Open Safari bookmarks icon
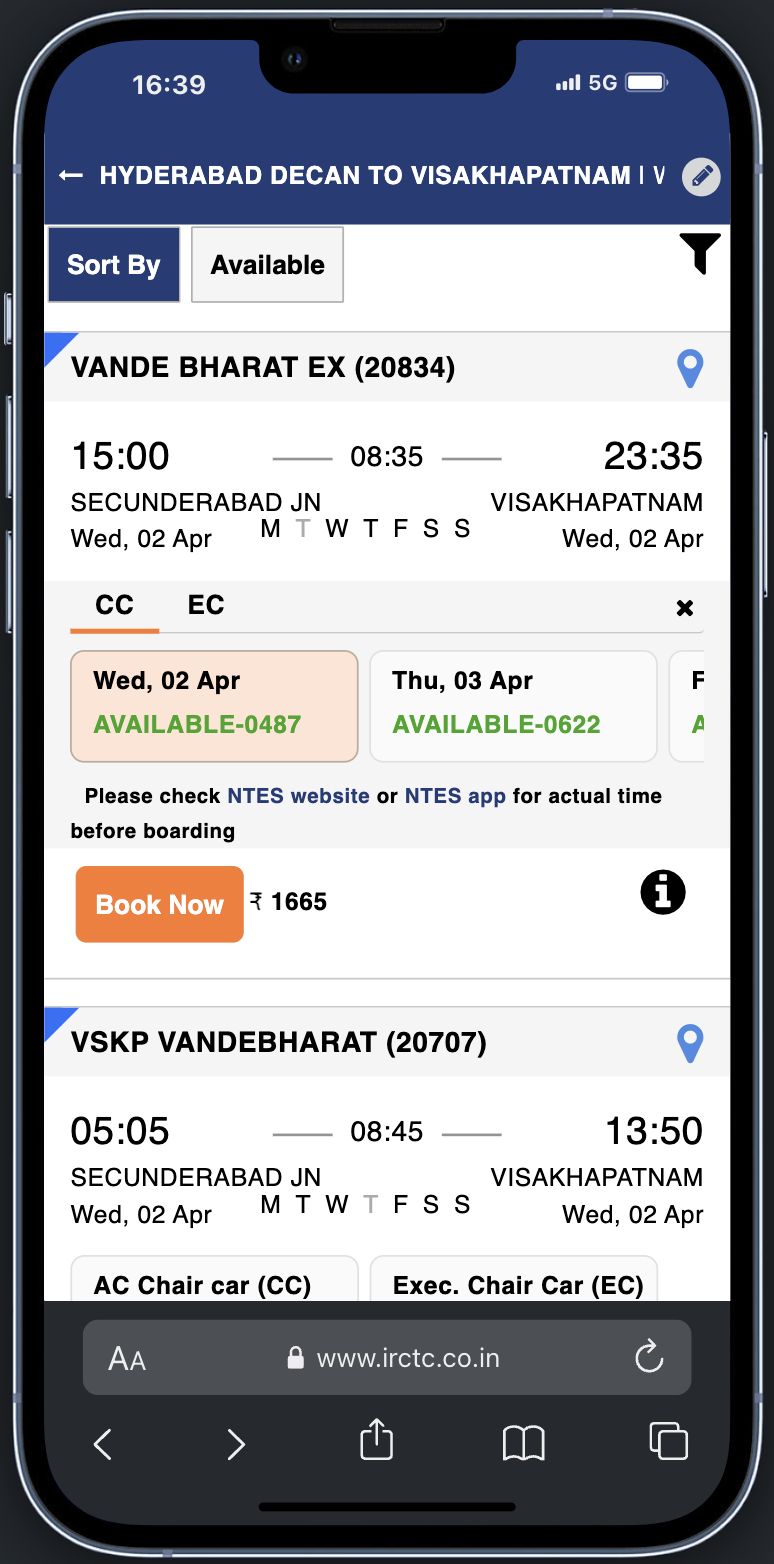The height and width of the screenshot is (1564, 774). (x=522, y=1443)
